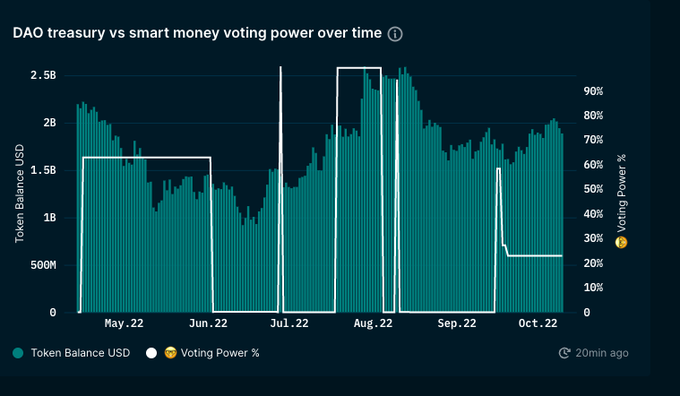Click the 2.5B y-axis tick label
This screenshot has width=680, height=396.
(43, 75)
